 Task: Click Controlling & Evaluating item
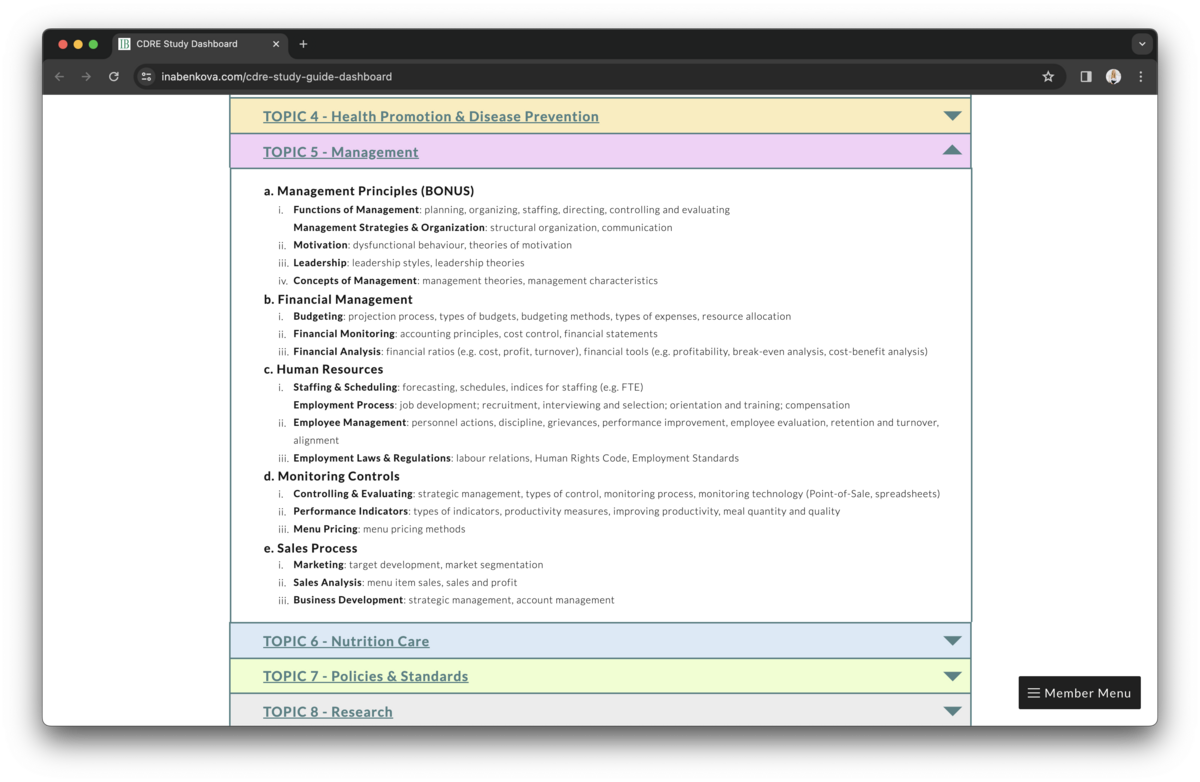[x=353, y=494]
